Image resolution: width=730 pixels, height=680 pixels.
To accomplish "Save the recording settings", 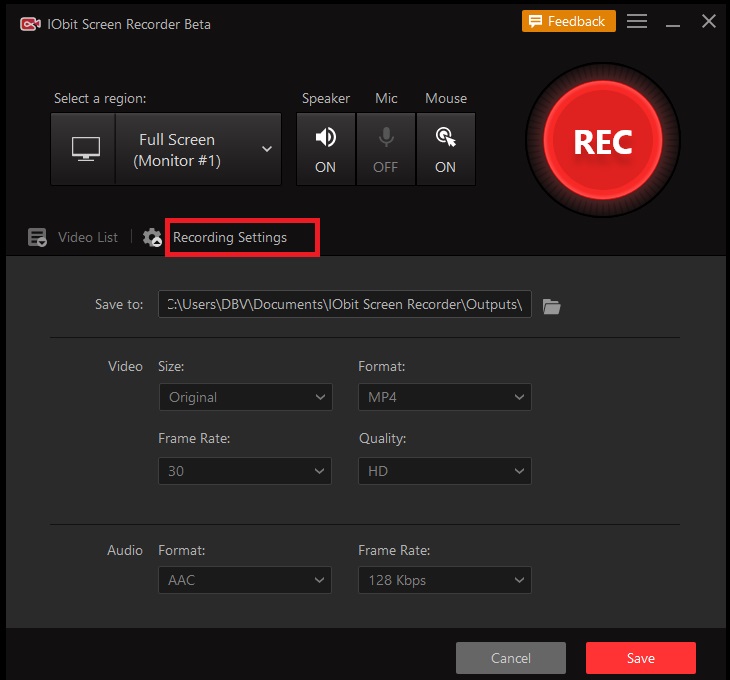I will click(x=641, y=658).
